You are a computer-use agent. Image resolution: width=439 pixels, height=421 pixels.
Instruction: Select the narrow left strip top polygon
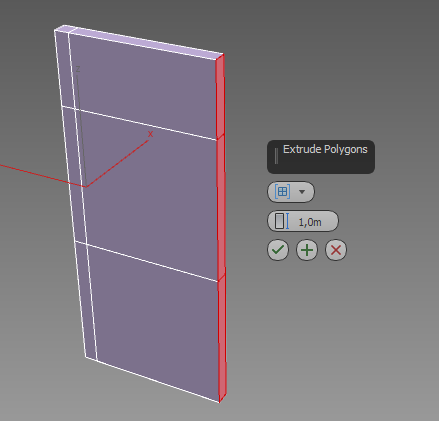click(65, 69)
